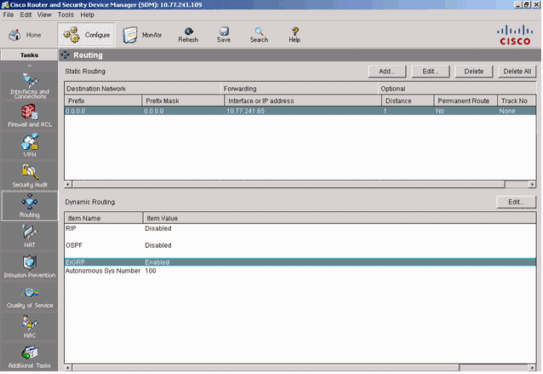Image resolution: width=543 pixels, height=374 pixels.
Task: Open Intrusion Prevention task
Action: (29, 266)
